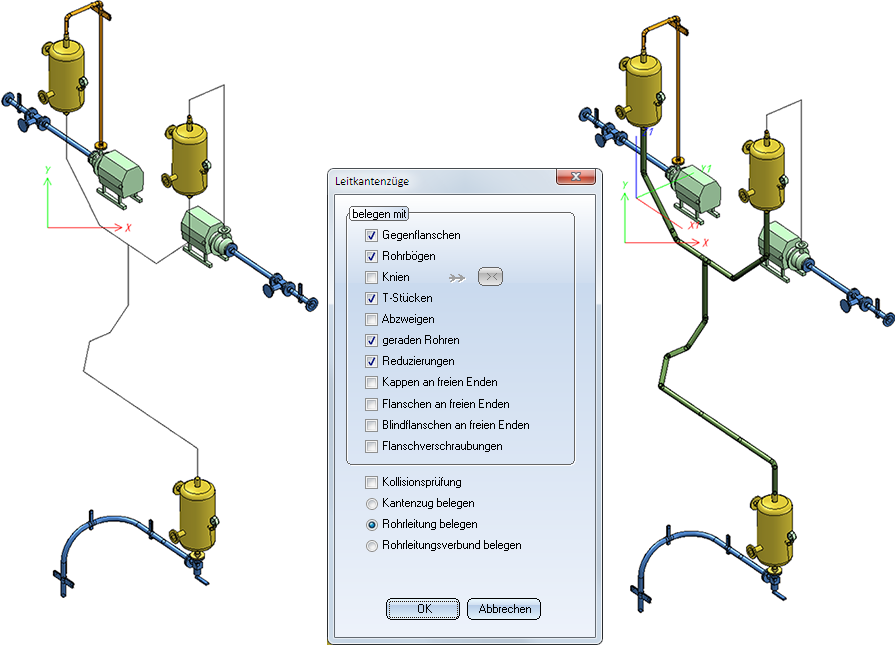895x645 pixels.
Task: Select the Rohrleitungsverbund belegen radio option
Action: coord(372,546)
